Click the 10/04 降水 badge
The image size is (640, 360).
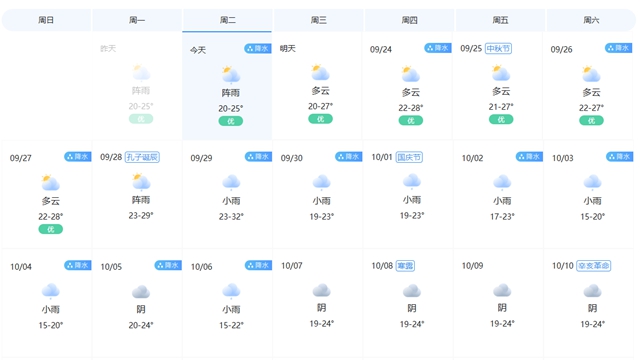[78, 265]
